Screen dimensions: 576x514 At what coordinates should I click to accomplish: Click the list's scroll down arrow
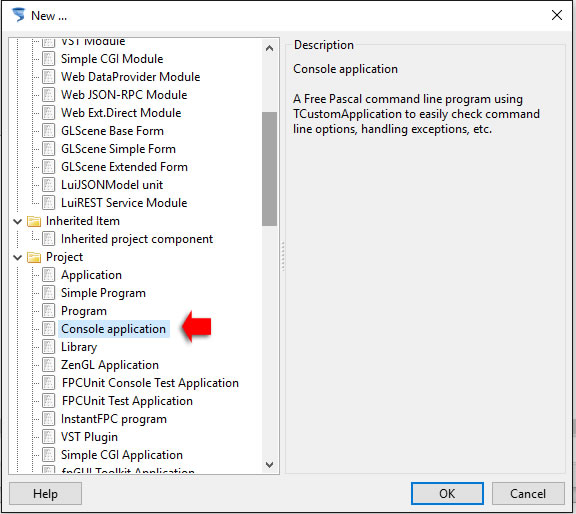[x=269, y=465]
